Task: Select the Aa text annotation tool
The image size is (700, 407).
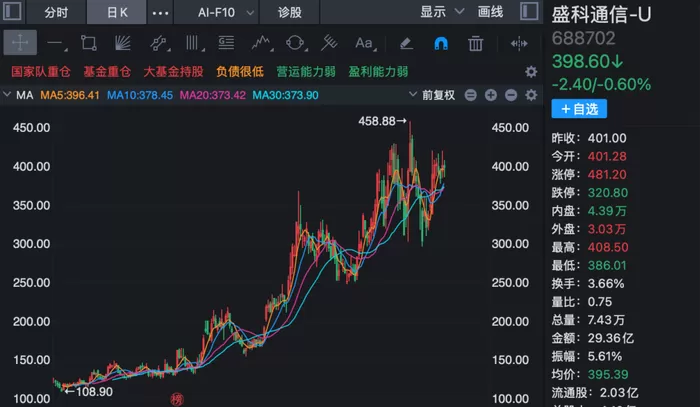Action: coord(366,43)
